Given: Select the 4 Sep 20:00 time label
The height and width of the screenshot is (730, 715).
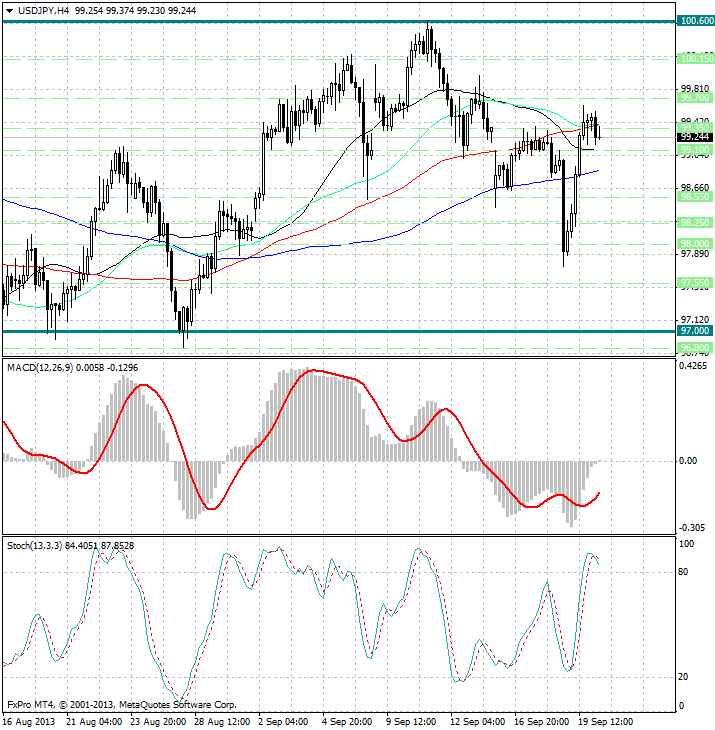Looking at the screenshot, I should [x=347, y=722].
